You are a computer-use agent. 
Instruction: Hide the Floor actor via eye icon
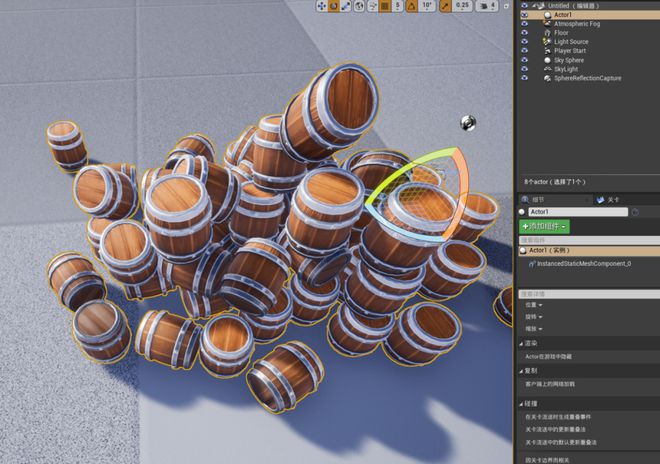tap(524, 32)
